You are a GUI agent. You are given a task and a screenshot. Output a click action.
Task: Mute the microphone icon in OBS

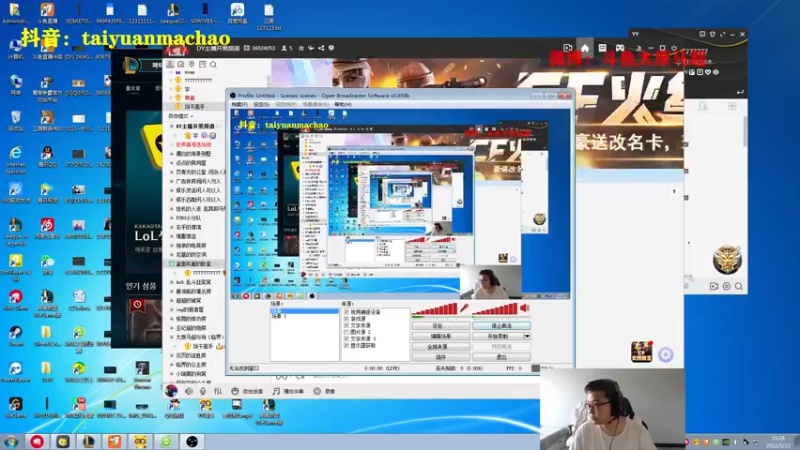pos(464,308)
